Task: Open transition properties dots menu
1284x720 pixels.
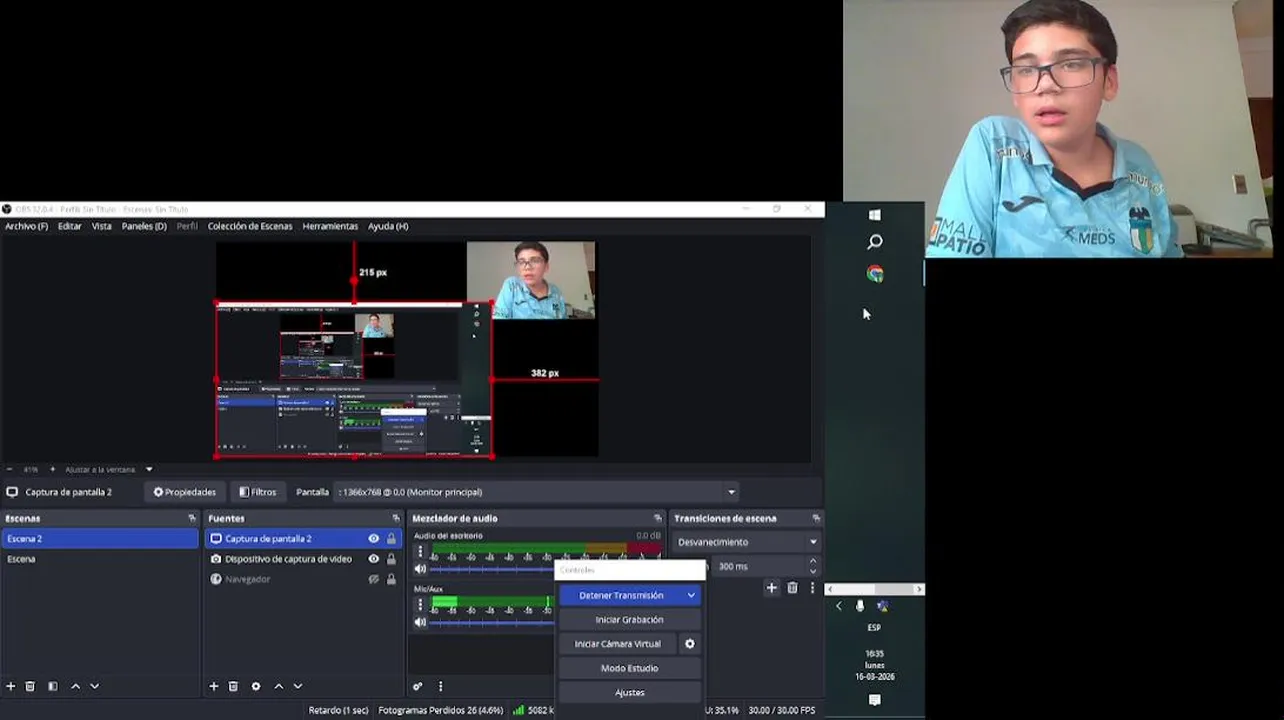Action: pos(812,588)
